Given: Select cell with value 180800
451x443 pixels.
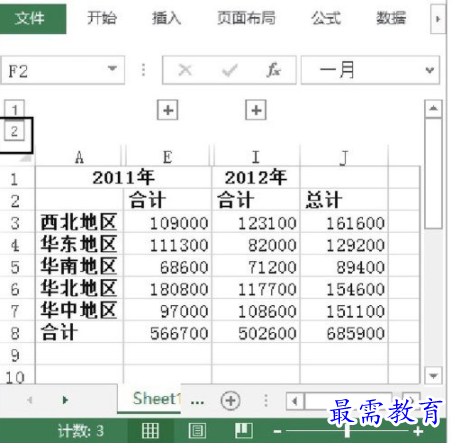Looking at the screenshot, I should pos(168,288).
